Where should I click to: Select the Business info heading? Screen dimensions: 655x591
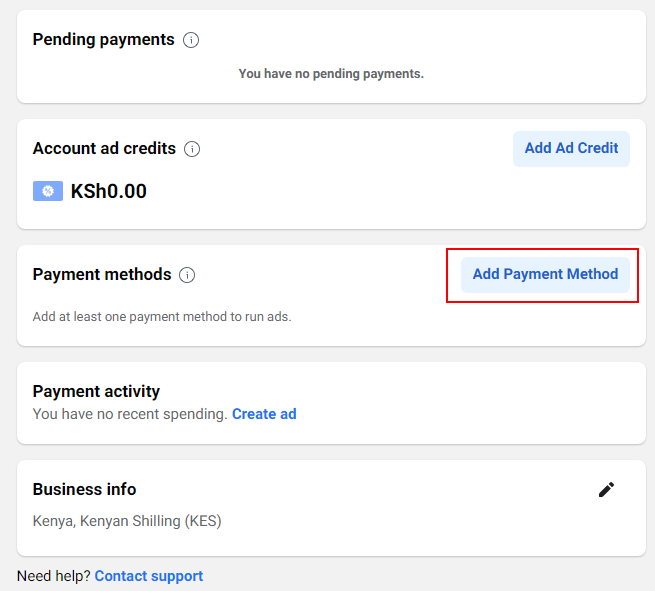(84, 489)
